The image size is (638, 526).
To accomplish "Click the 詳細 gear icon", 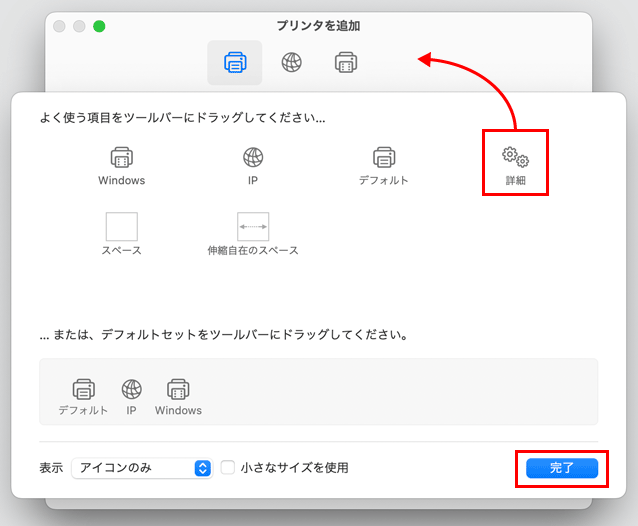I will tap(515, 158).
